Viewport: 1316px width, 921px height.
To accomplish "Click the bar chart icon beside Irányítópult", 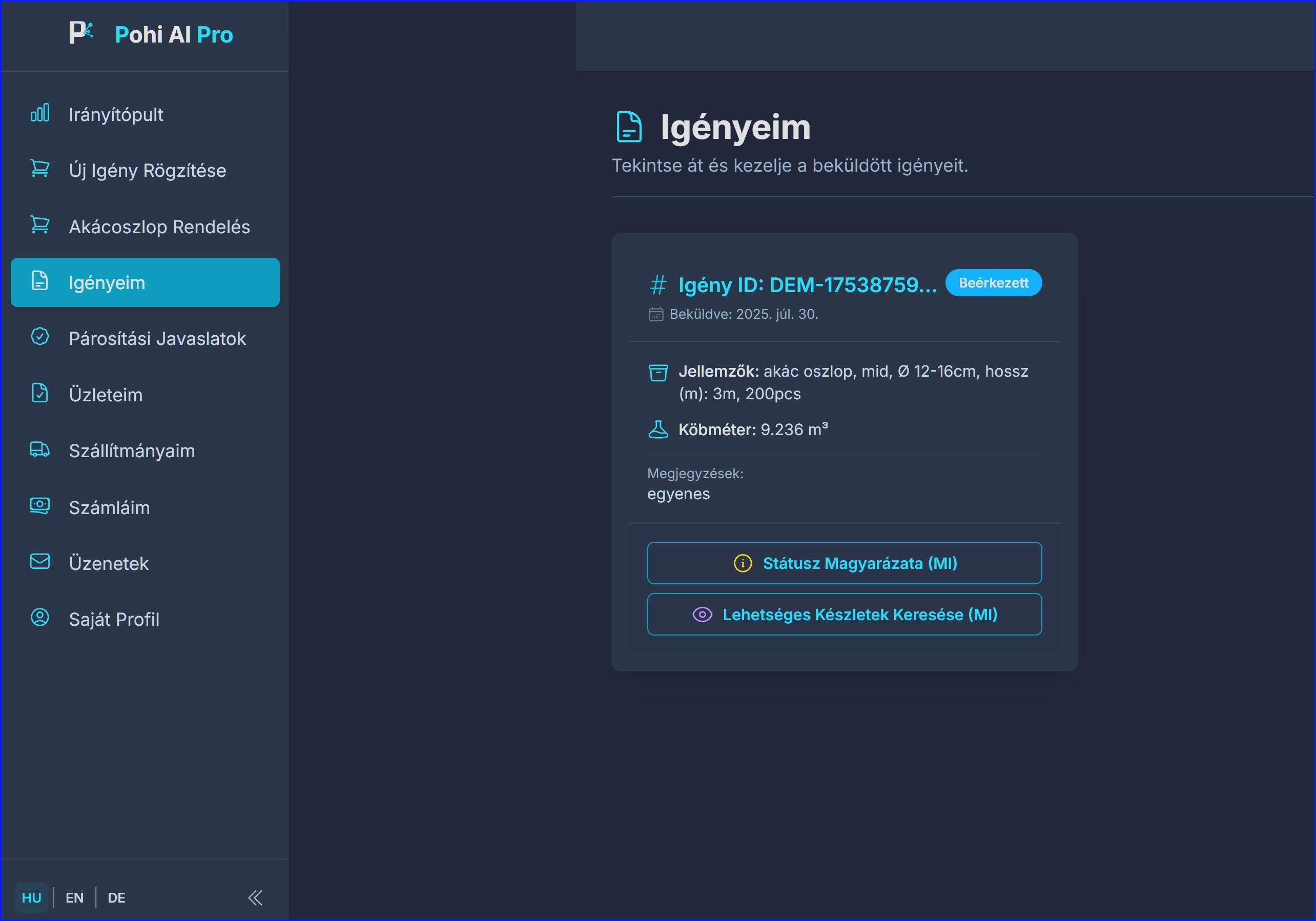I will click(39, 113).
